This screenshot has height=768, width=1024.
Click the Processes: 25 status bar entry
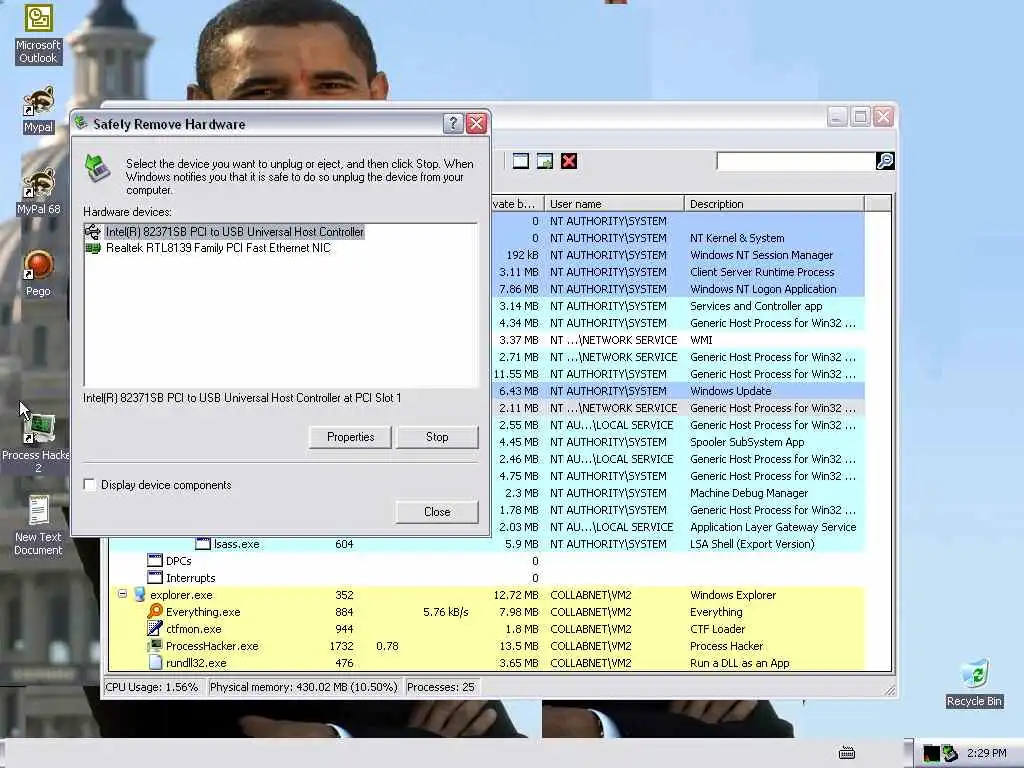(441, 687)
